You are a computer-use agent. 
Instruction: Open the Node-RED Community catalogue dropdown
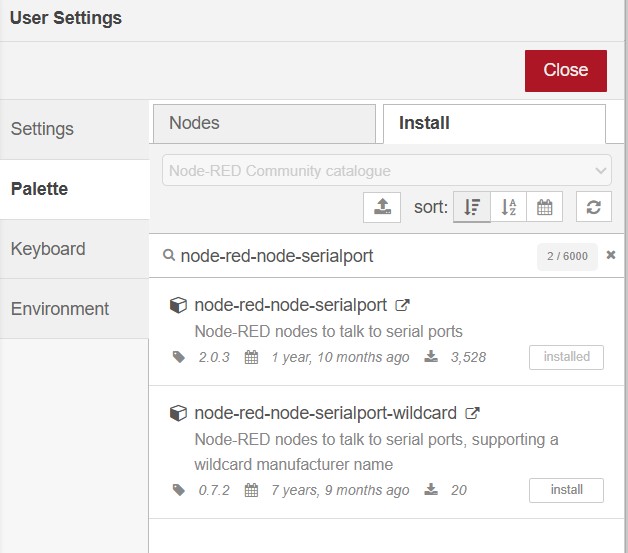[x=386, y=170]
